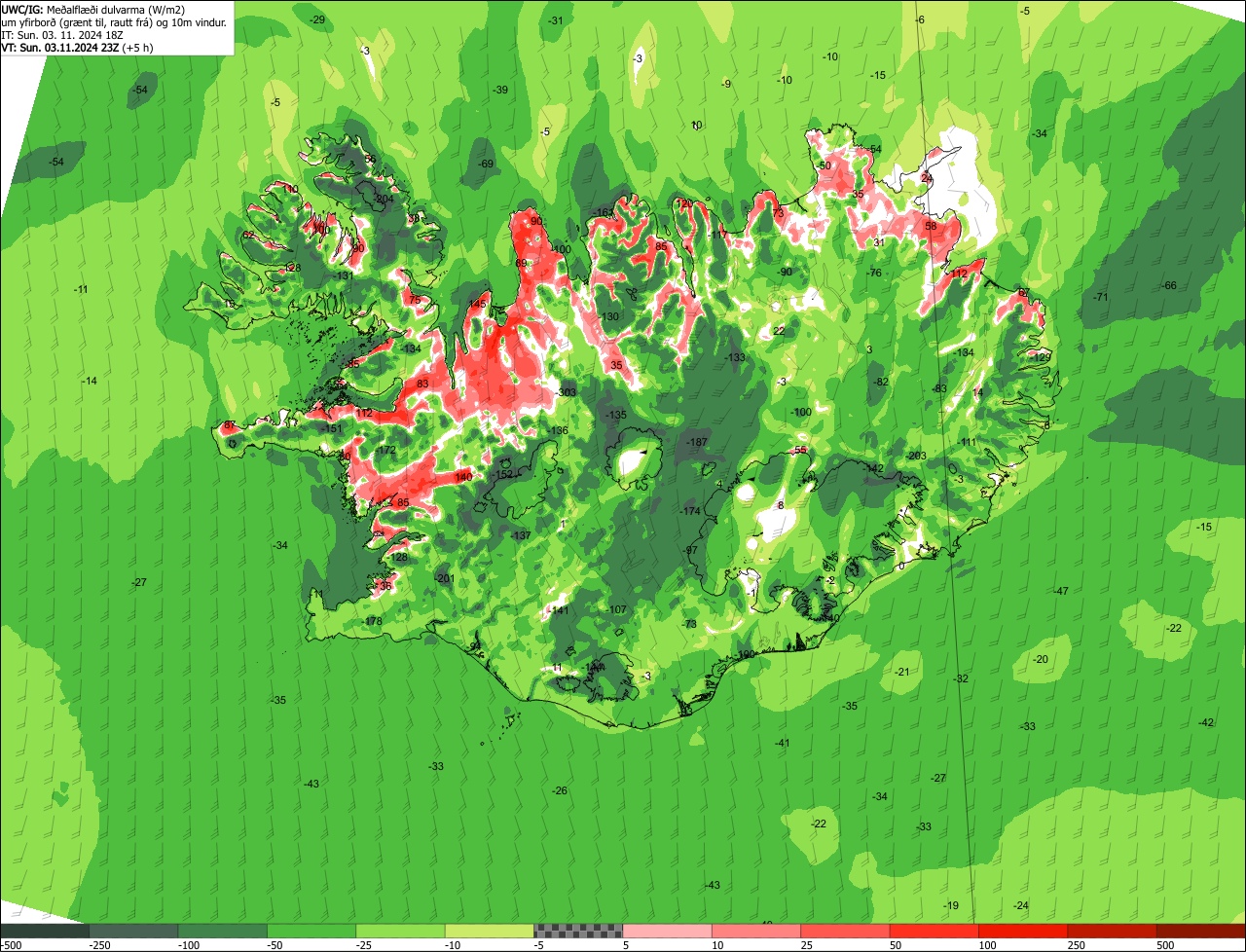Image resolution: width=1246 pixels, height=952 pixels.
Task: Click the '-500' legend label
Action: click(x=11, y=945)
